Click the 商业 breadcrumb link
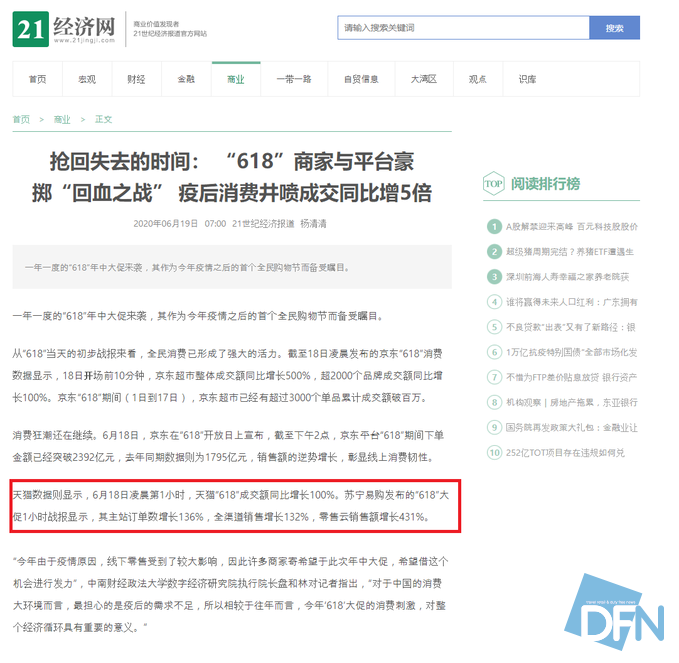The height and width of the screenshot is (663, 679). (62, 119)
